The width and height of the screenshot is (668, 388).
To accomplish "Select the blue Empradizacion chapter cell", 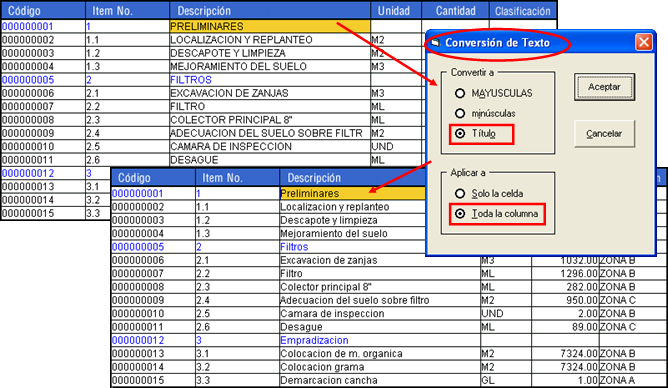I will pyautogui.click(x=380, y=340).
